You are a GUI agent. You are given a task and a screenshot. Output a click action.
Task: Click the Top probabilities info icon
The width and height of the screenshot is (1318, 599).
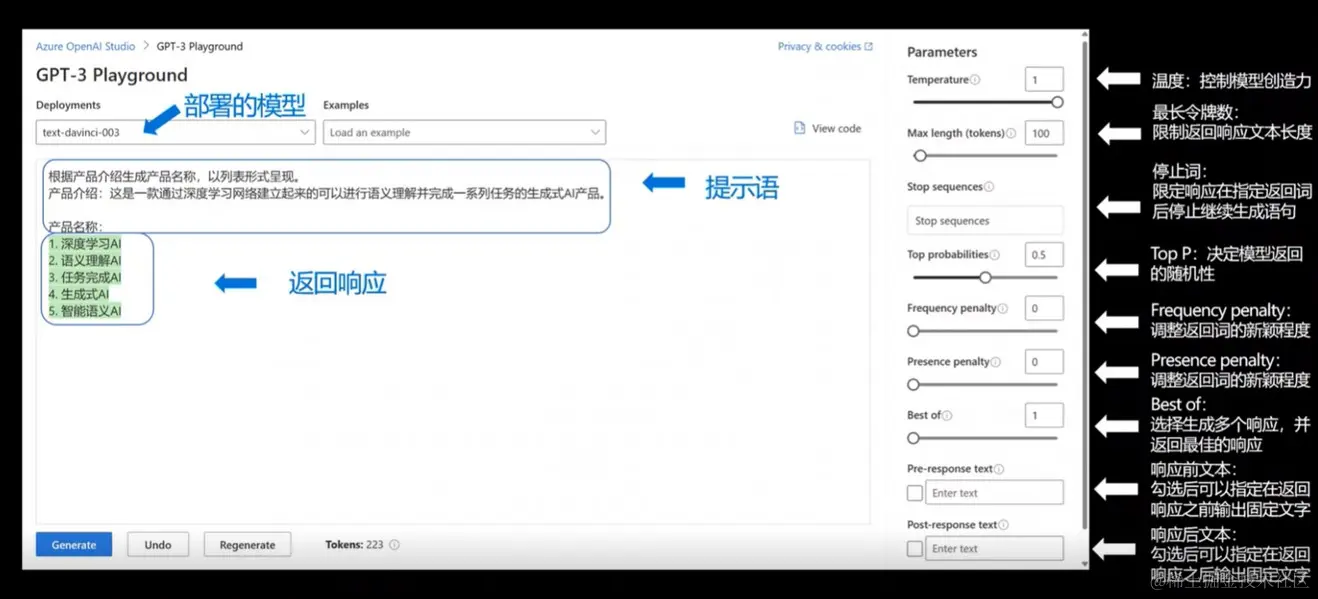point(995,255)
